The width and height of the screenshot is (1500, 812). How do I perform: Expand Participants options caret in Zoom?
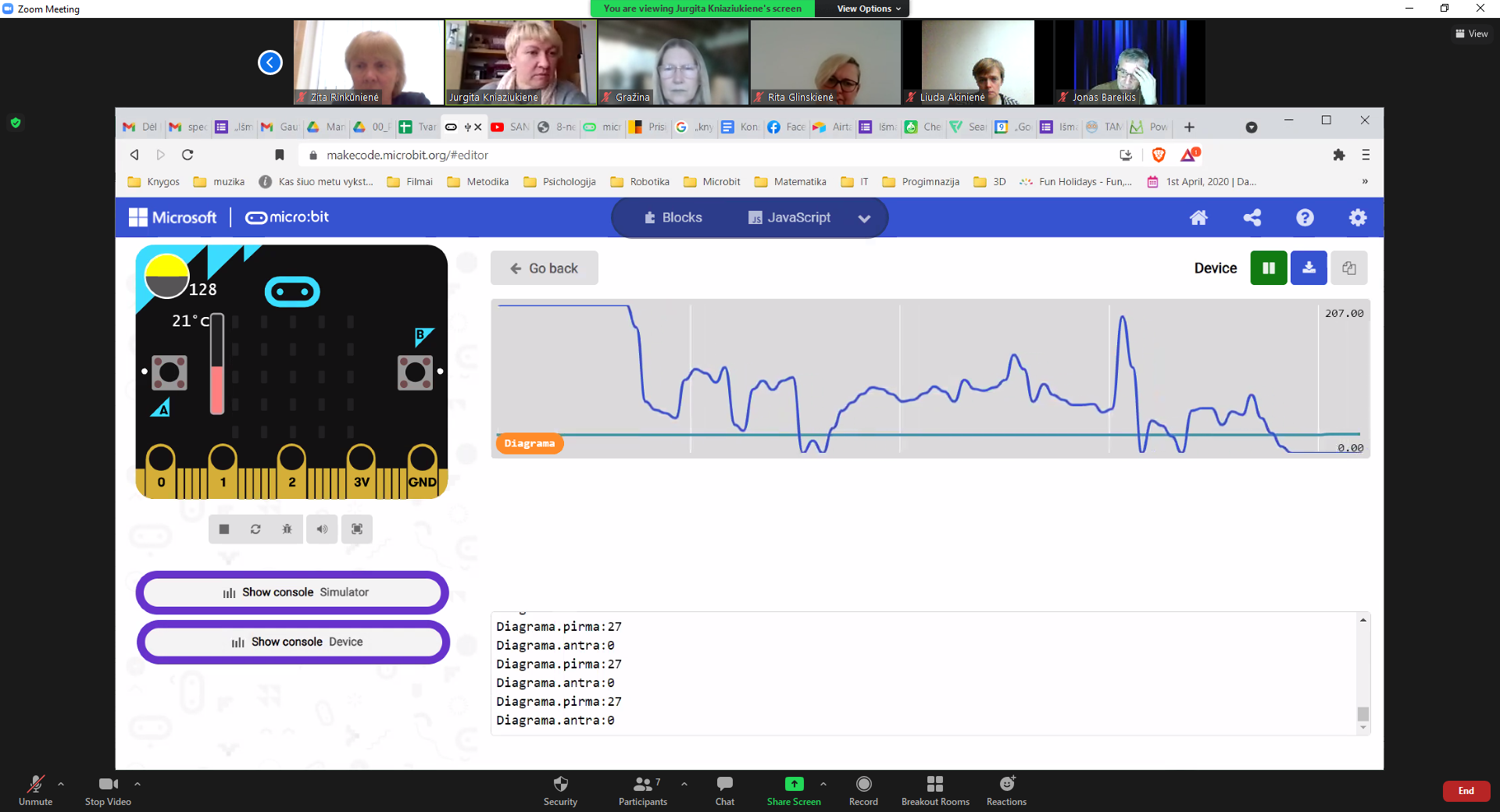tap(684, 784)
